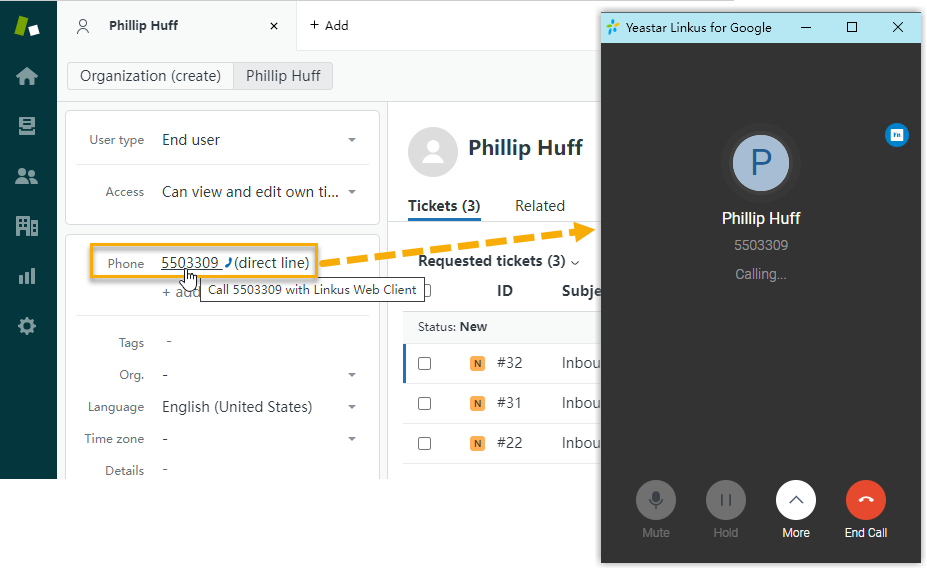Open the Customers icon in sidebar
927x569 pixels.
27,176
